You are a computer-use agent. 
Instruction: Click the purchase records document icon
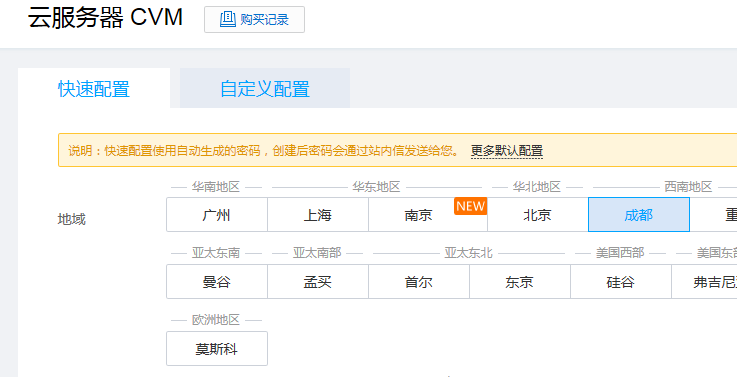click(x=227, y=19)
